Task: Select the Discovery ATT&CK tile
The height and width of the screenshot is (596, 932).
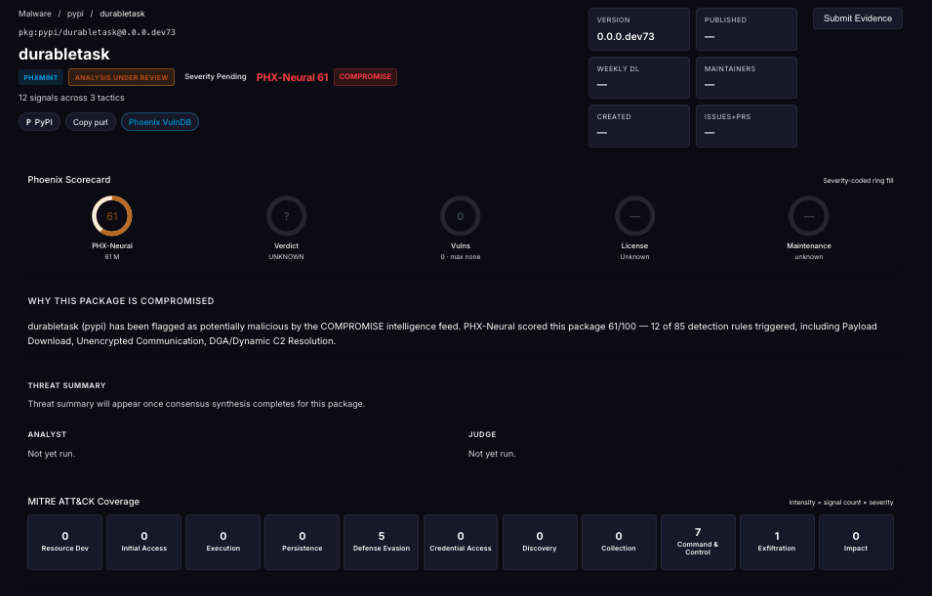Action: (540, 542)
